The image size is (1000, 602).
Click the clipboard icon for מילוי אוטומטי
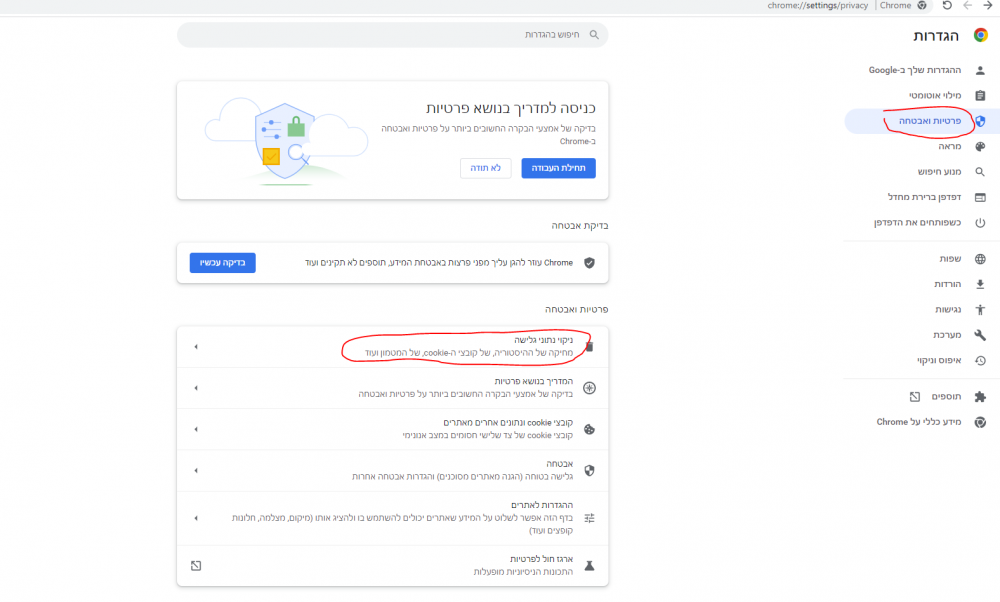pyautogui.click(x=980, y=96)
